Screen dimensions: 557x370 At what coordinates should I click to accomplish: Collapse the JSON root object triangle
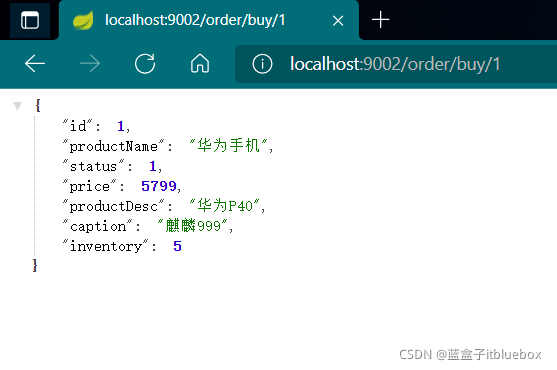pos(17,106)
